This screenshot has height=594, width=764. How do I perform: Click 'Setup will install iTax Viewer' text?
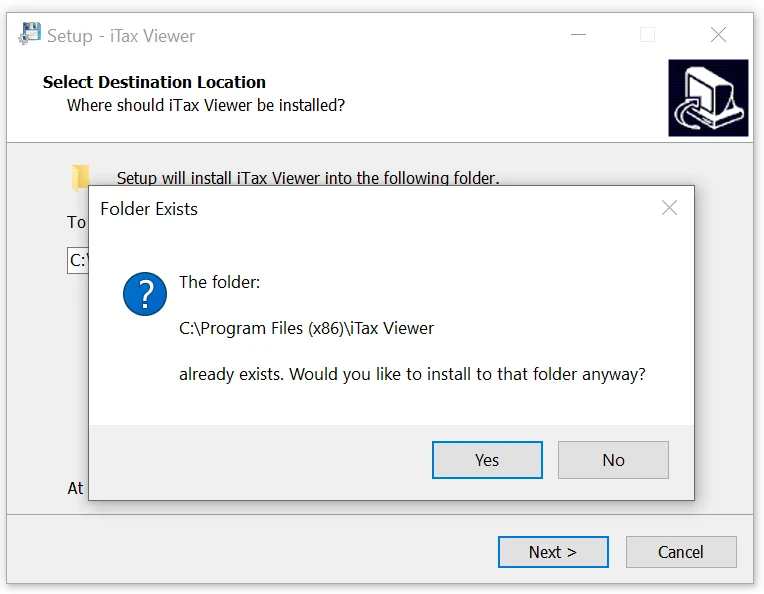(x=308, y=177)
